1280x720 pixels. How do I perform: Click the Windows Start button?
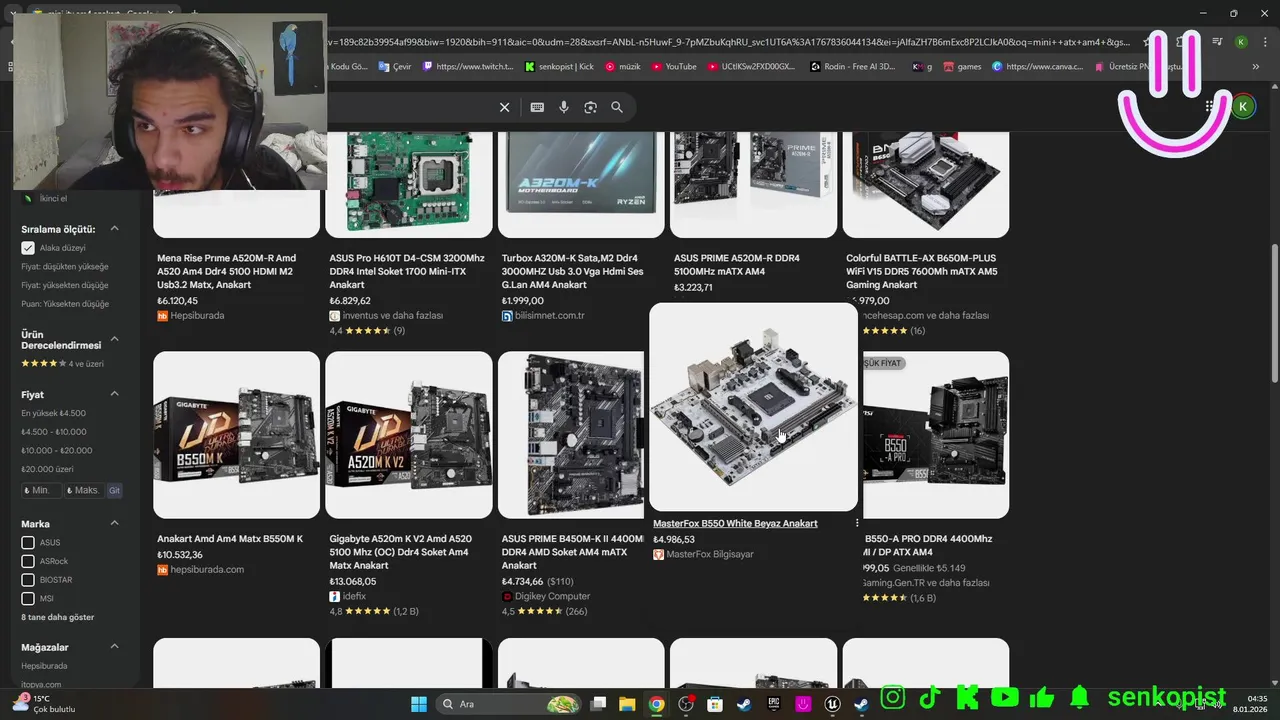coord(418,704)
